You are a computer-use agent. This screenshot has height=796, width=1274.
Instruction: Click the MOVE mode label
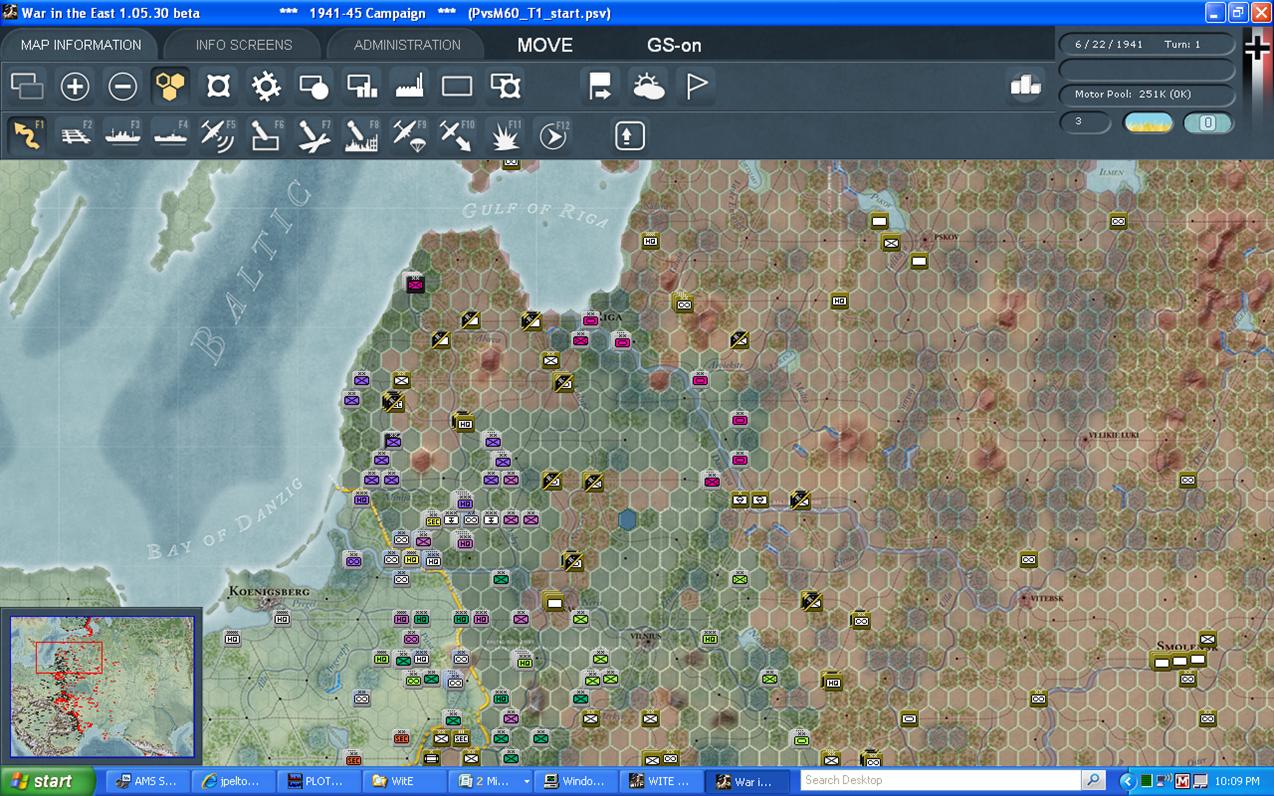click(x=545, y=45)
